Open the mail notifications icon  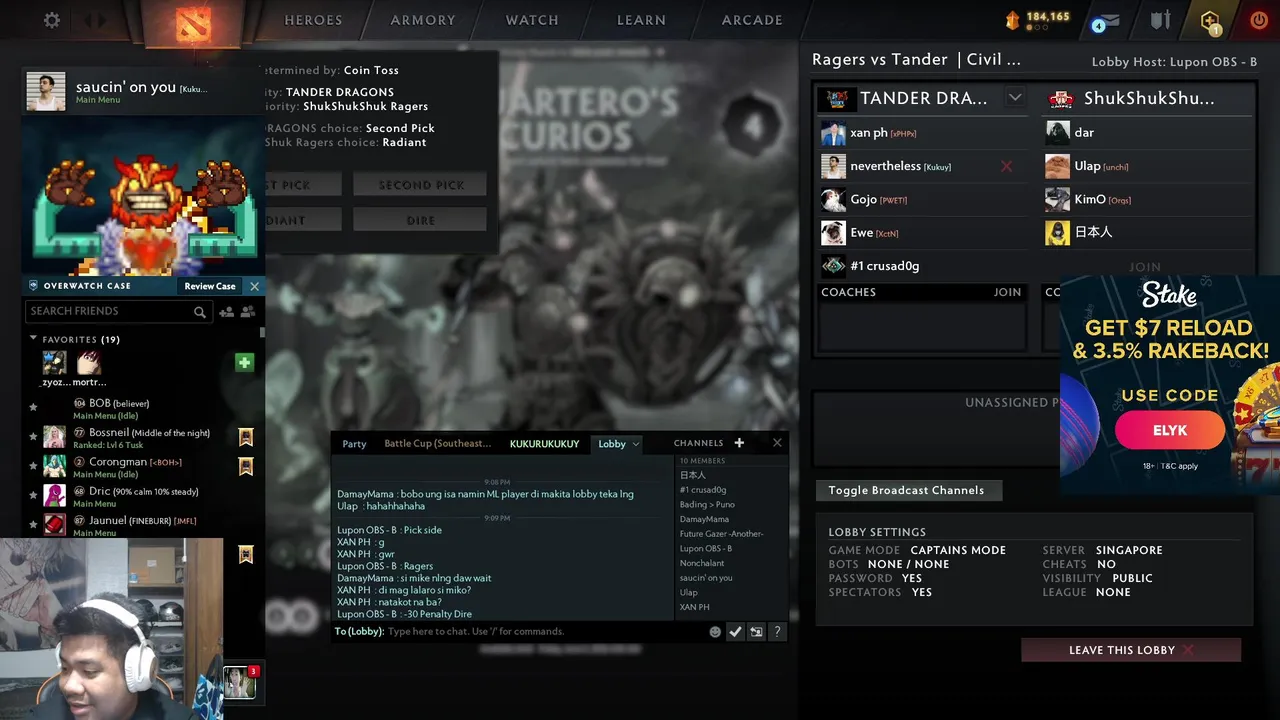tap(1105, 21)
